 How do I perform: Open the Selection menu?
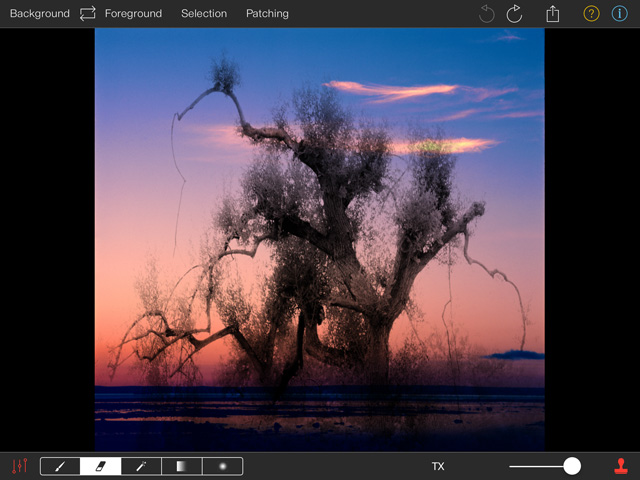point(204,13)
